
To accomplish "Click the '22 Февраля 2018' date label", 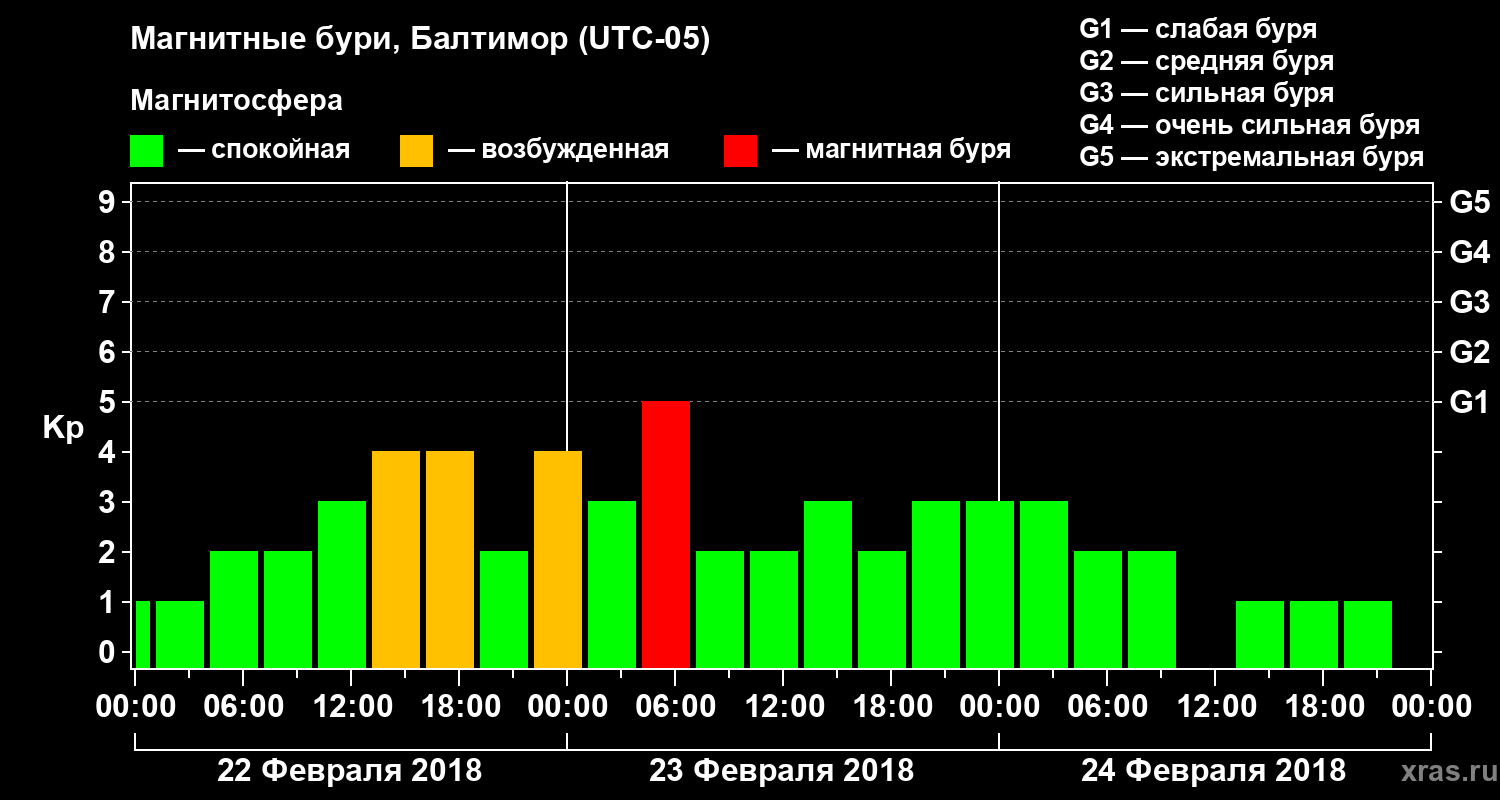I will point(350,771).
